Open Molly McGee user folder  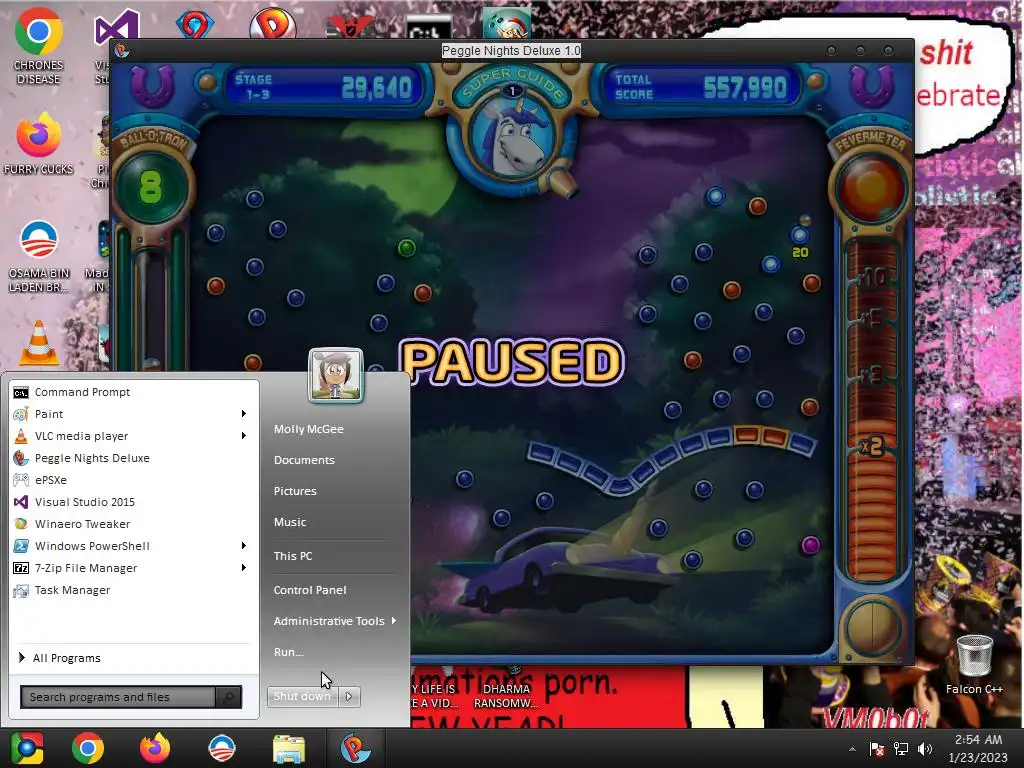point(308,429)
